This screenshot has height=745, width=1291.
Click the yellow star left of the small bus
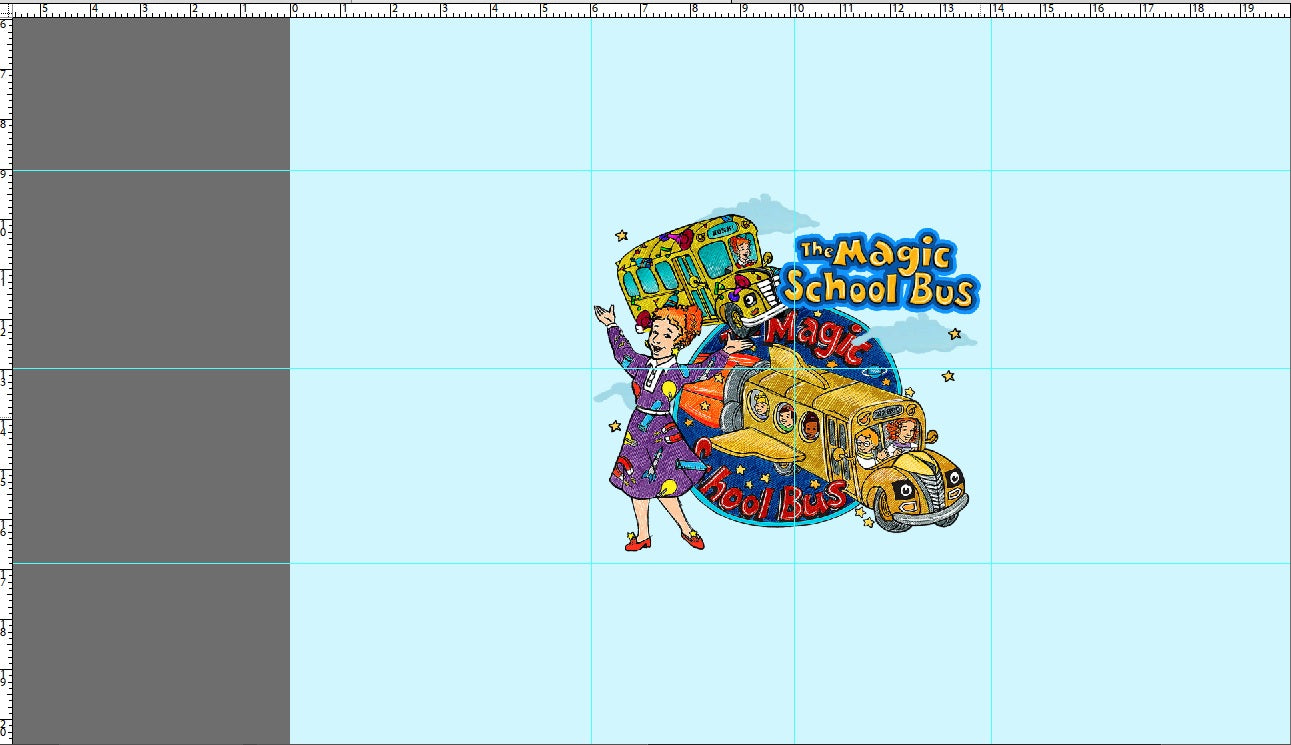point(621,236)
